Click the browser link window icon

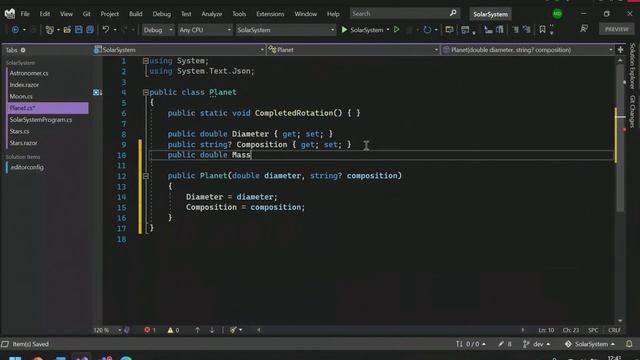point(449,29)
